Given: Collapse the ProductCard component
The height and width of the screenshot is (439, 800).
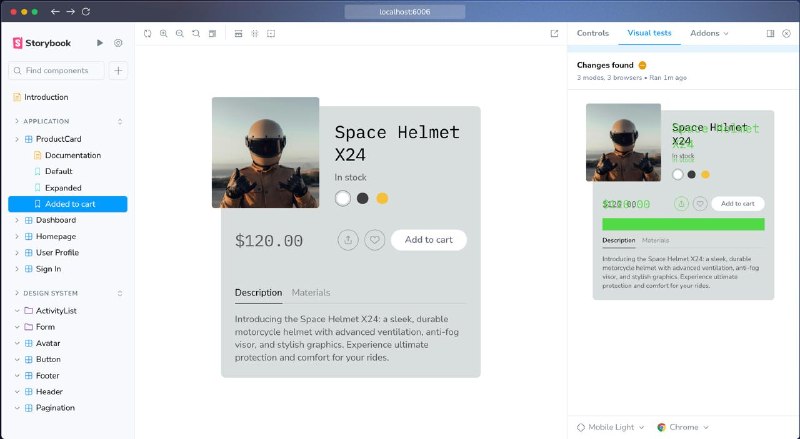Looking at the screenshot, I should [x=17, y=139].
